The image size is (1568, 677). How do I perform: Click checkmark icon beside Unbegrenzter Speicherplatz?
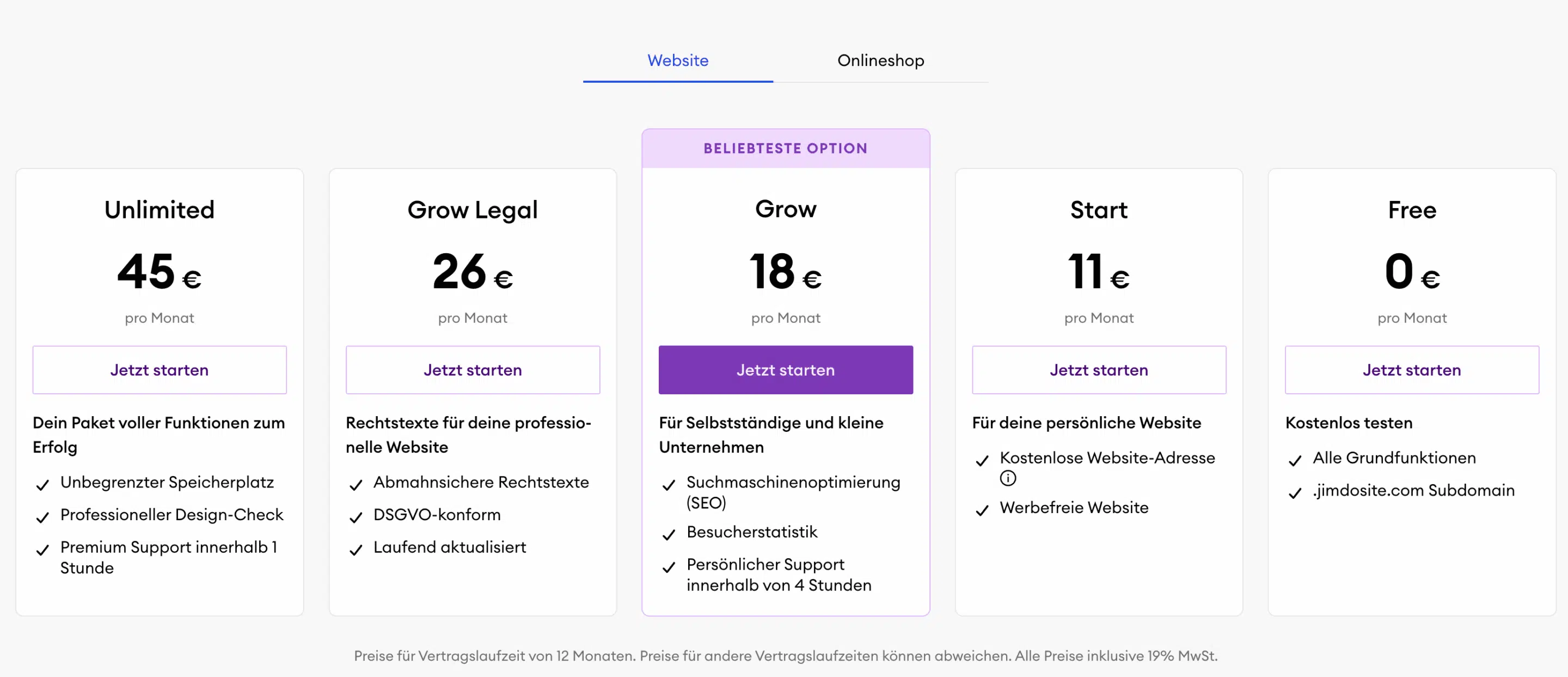pyautogui.click(x=42, y=485)
